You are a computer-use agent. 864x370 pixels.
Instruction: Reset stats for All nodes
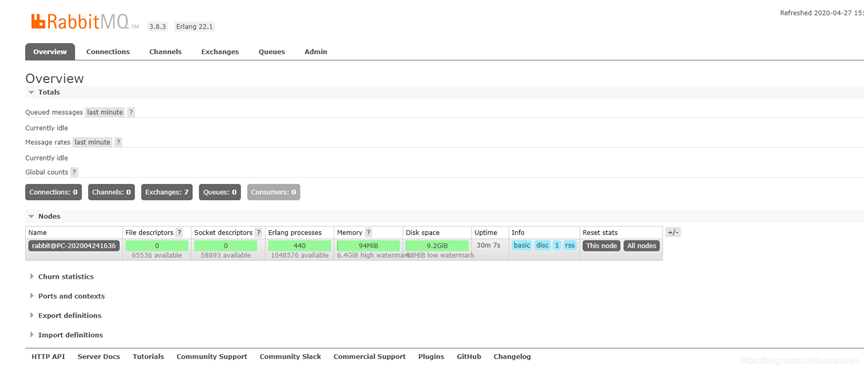642,246
